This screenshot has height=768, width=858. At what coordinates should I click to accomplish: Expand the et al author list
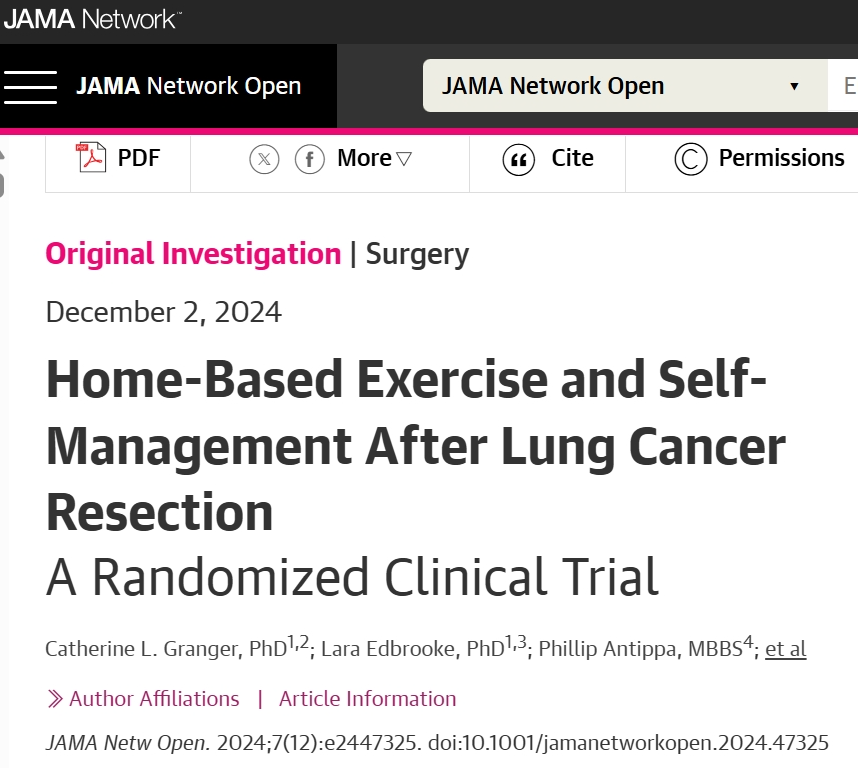point(785,649)
